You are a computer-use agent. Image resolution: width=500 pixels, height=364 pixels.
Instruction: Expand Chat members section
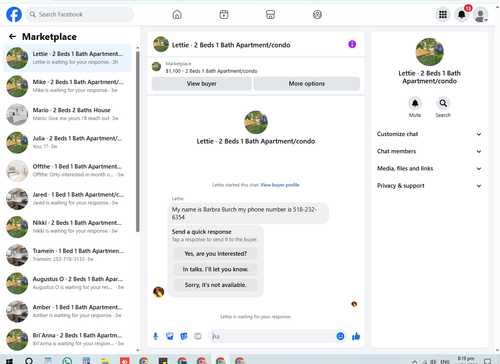point(429,151)
